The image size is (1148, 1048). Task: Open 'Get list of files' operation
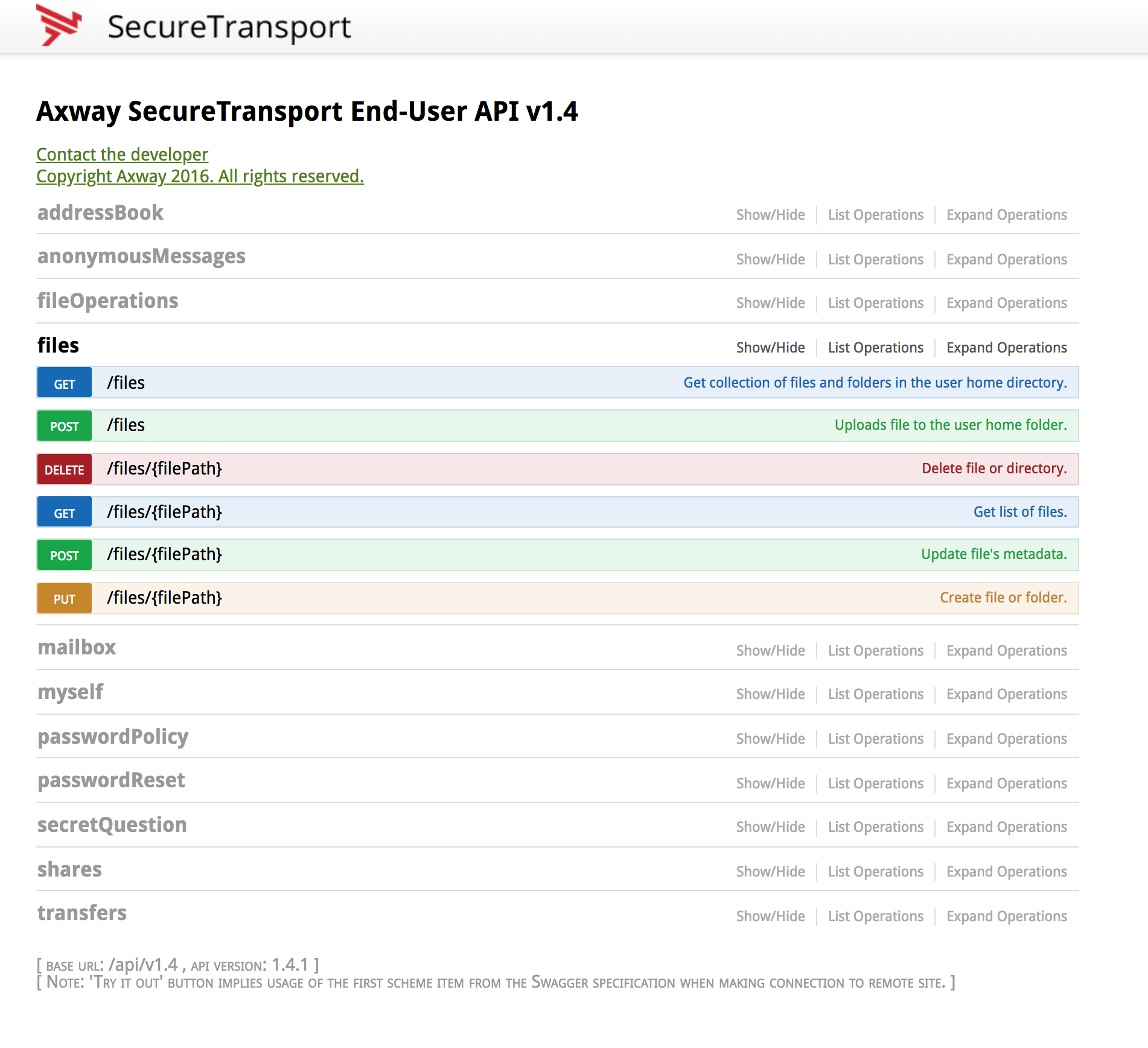point(1020,512)
